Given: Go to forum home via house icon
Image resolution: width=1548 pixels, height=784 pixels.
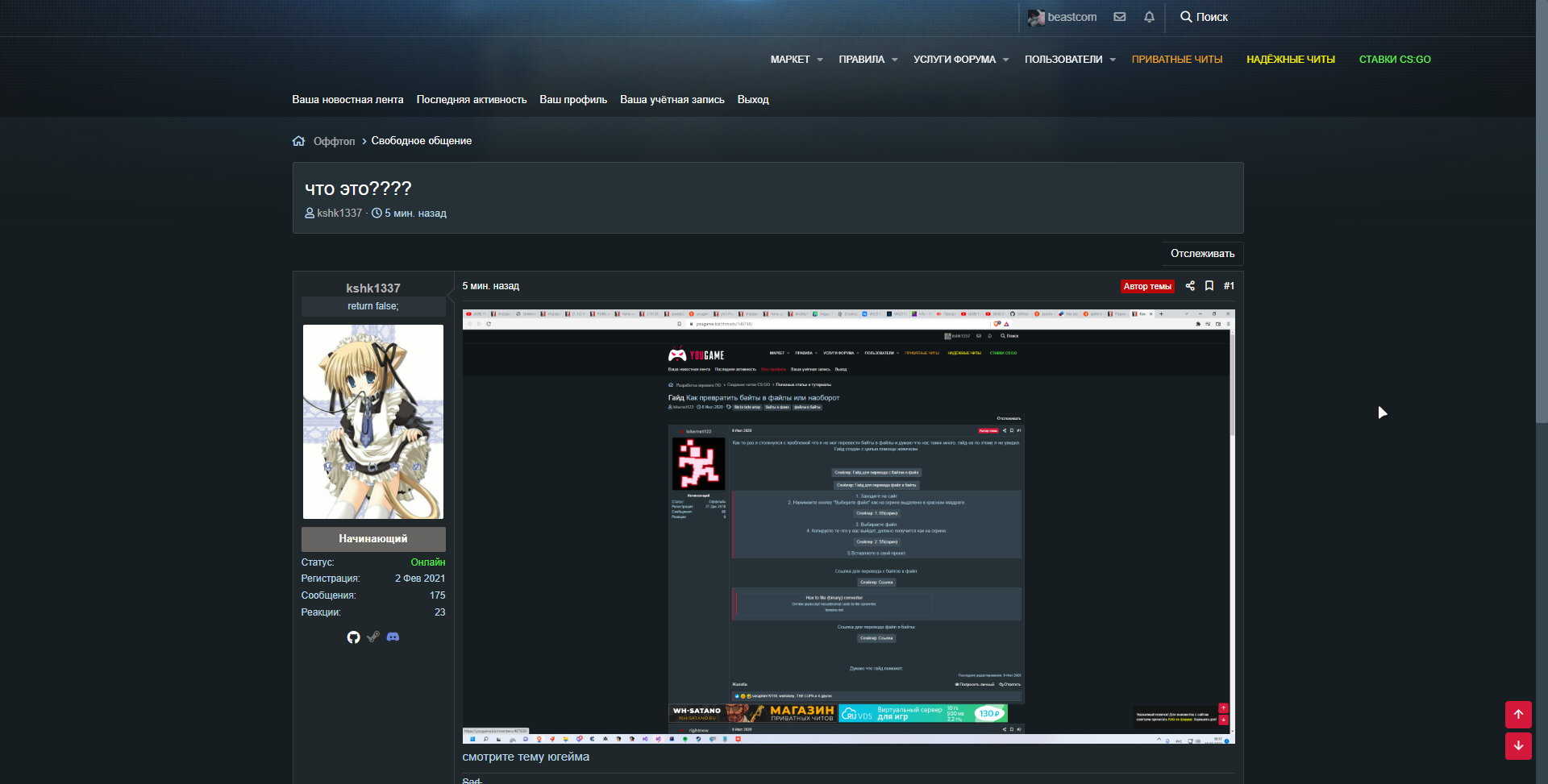Looking at the screenshot, I should click(x=298, y=141).
